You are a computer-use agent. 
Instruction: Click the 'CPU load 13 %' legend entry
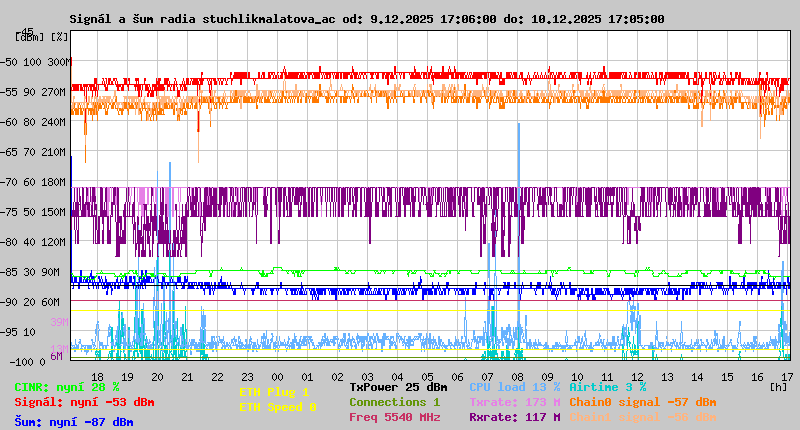(x=515, y=387)
